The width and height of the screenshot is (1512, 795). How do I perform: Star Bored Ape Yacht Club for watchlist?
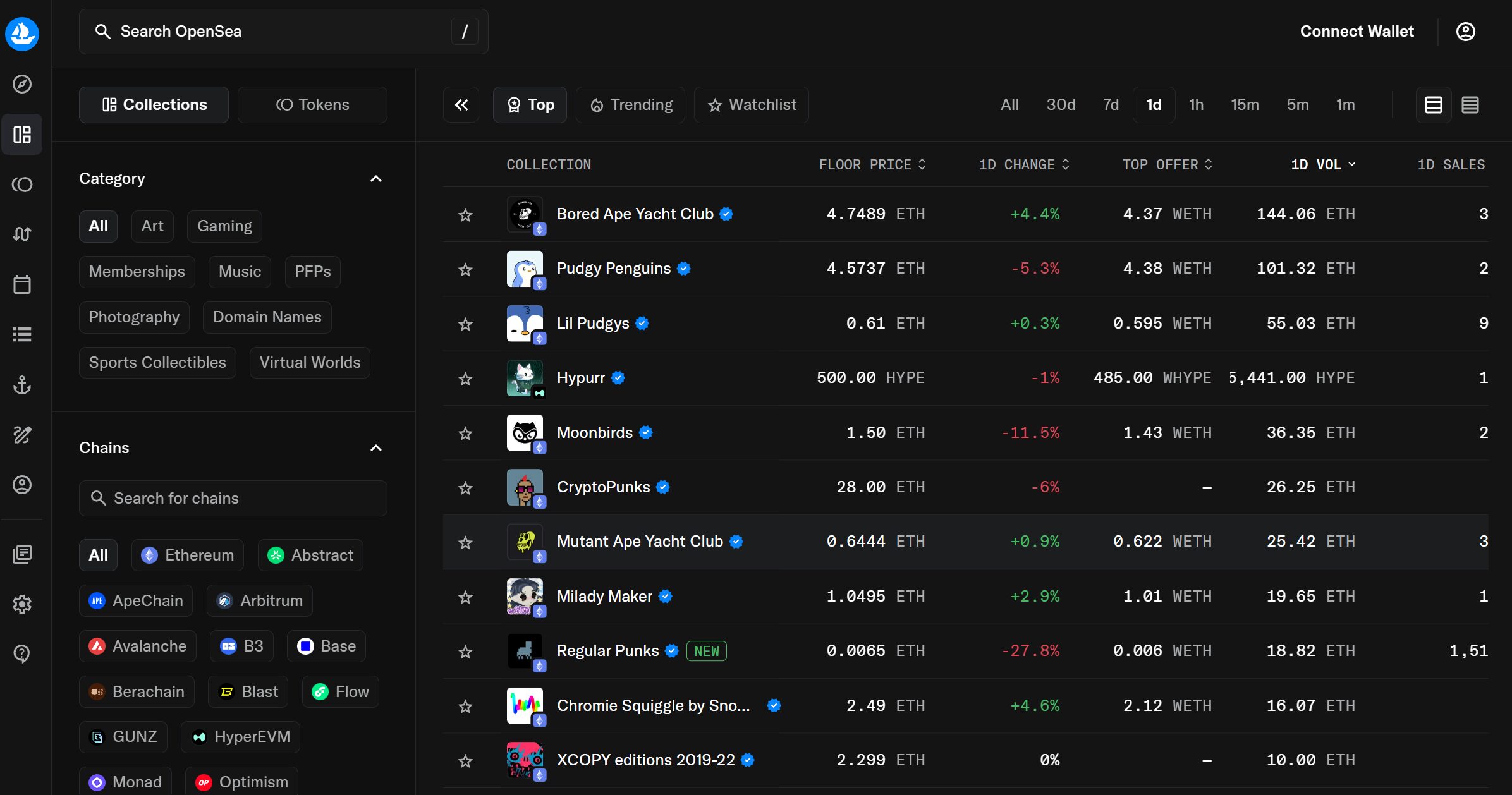pos(465,215)
